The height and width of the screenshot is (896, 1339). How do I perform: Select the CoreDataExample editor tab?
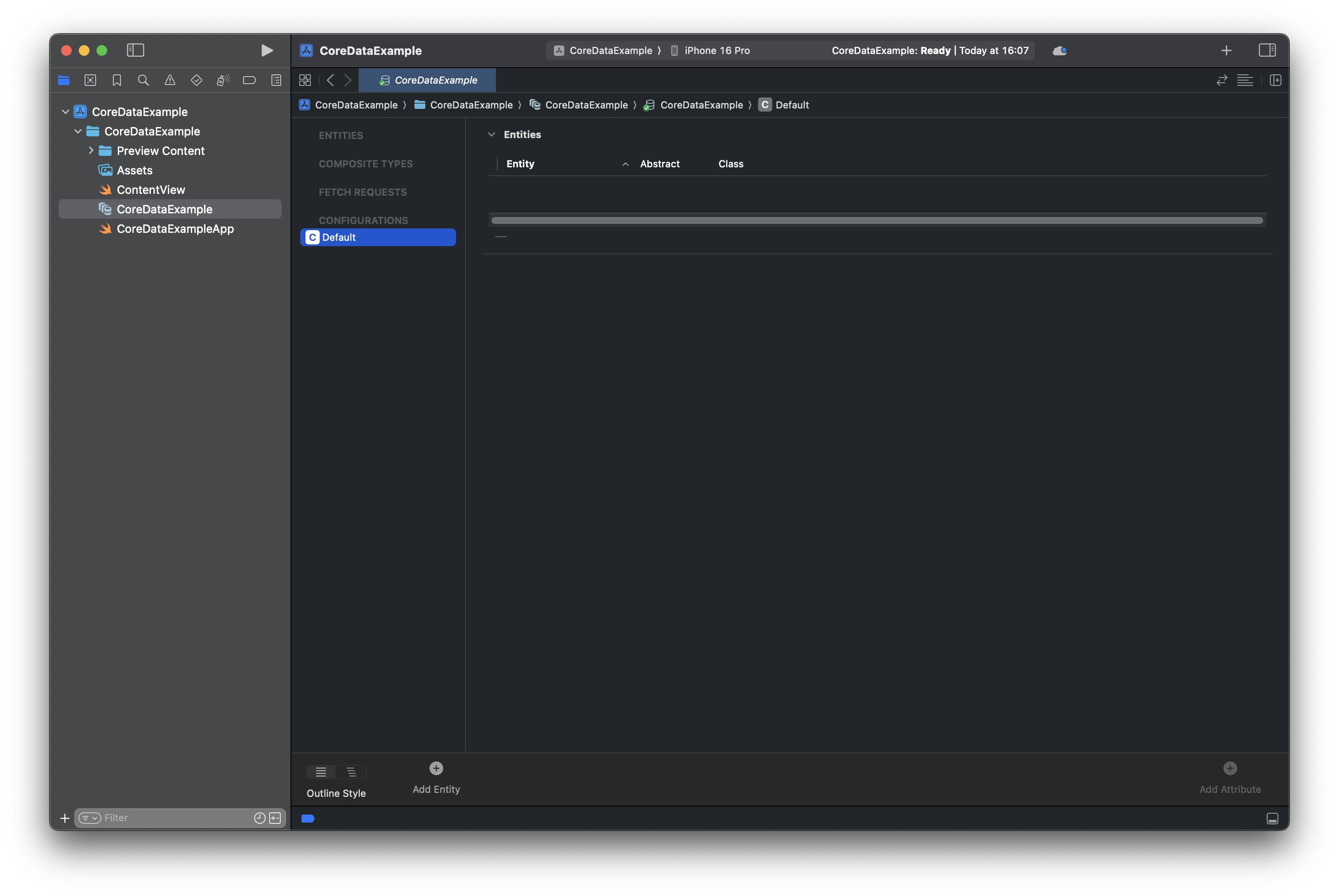(427, 81)
